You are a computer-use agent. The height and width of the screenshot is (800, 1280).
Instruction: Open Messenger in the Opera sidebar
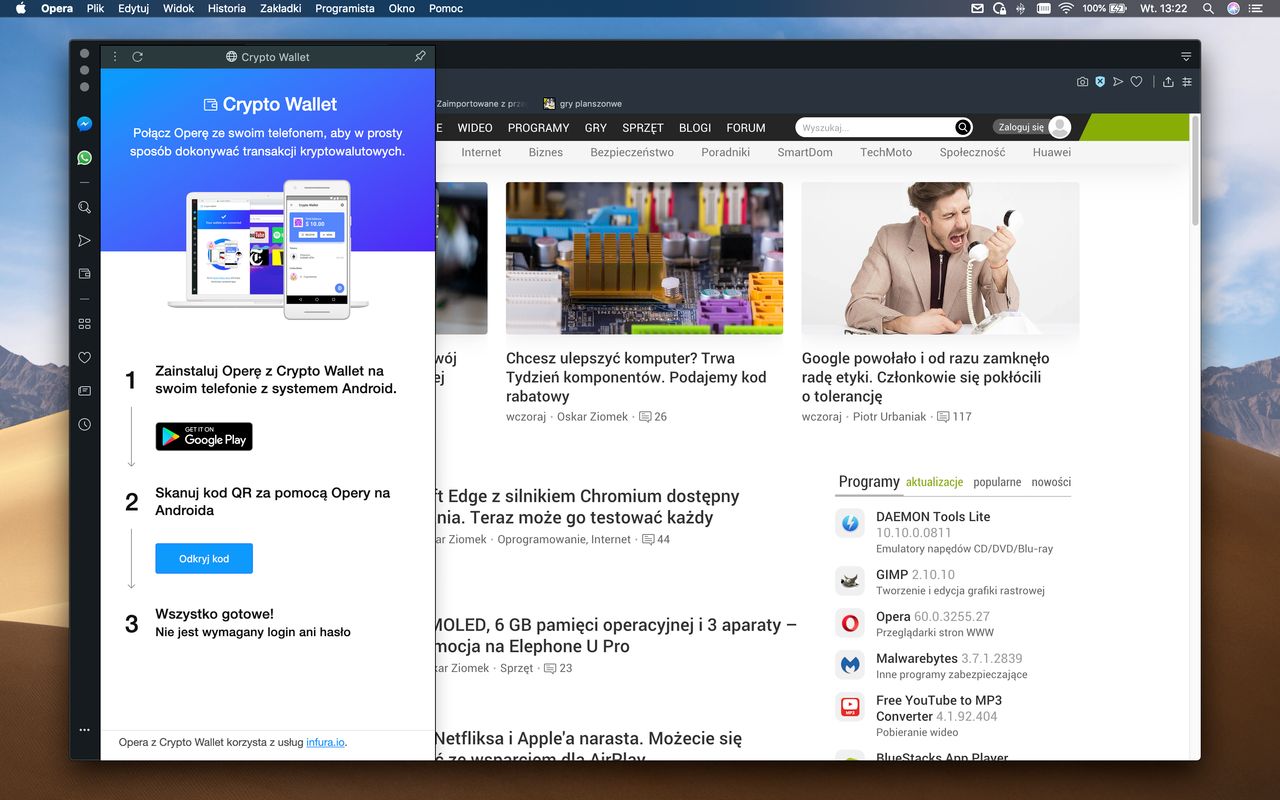pyautogui.click(x=85, y=124)
